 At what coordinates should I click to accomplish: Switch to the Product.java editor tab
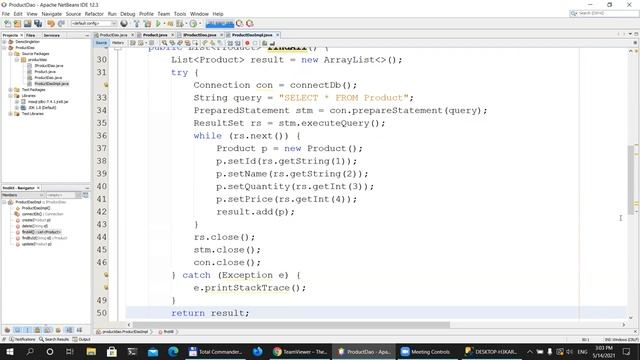pos(155,35)
